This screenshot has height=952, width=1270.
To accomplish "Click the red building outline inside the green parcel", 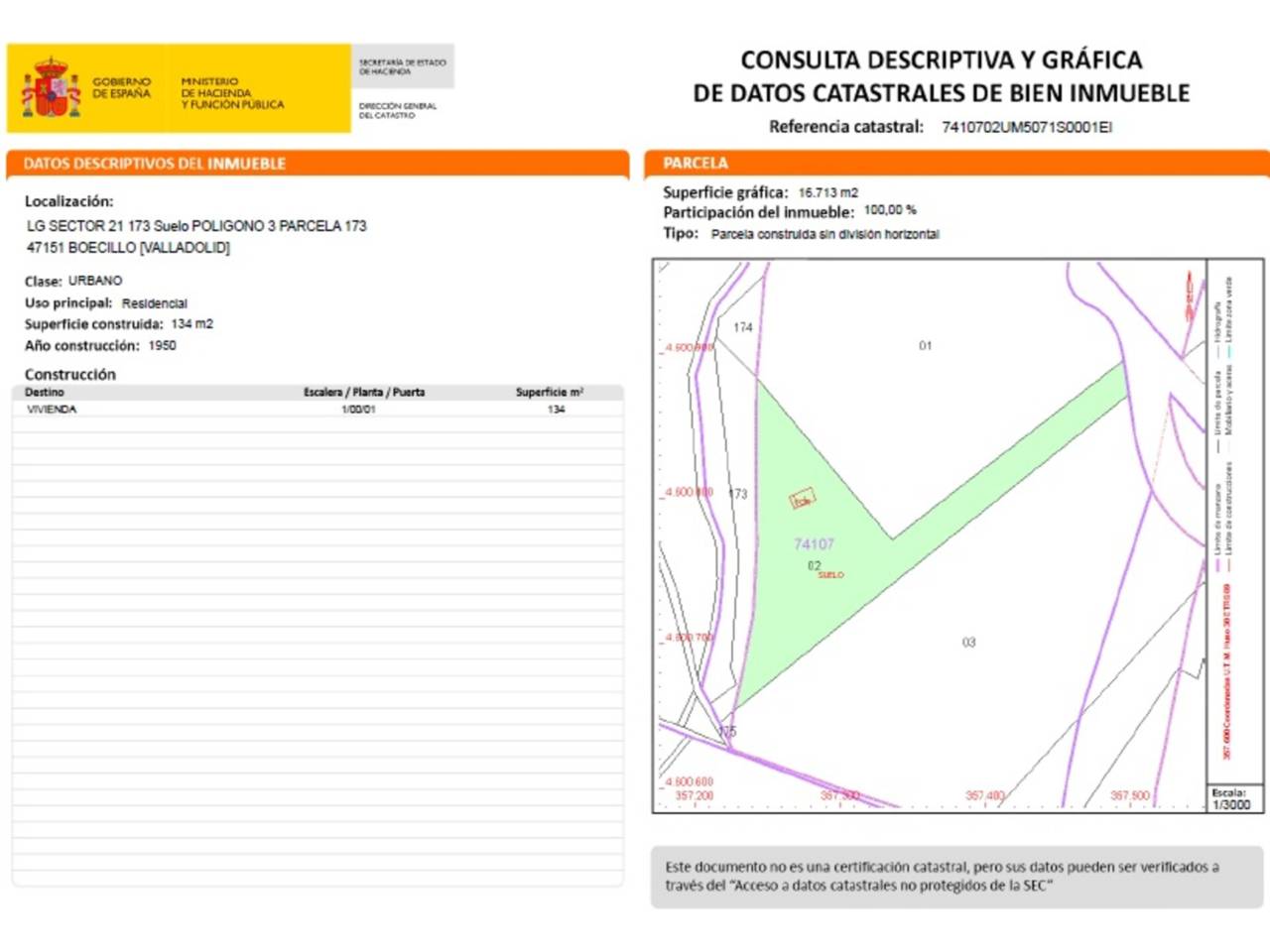I will pyautogui.click(x=803, y=499).
